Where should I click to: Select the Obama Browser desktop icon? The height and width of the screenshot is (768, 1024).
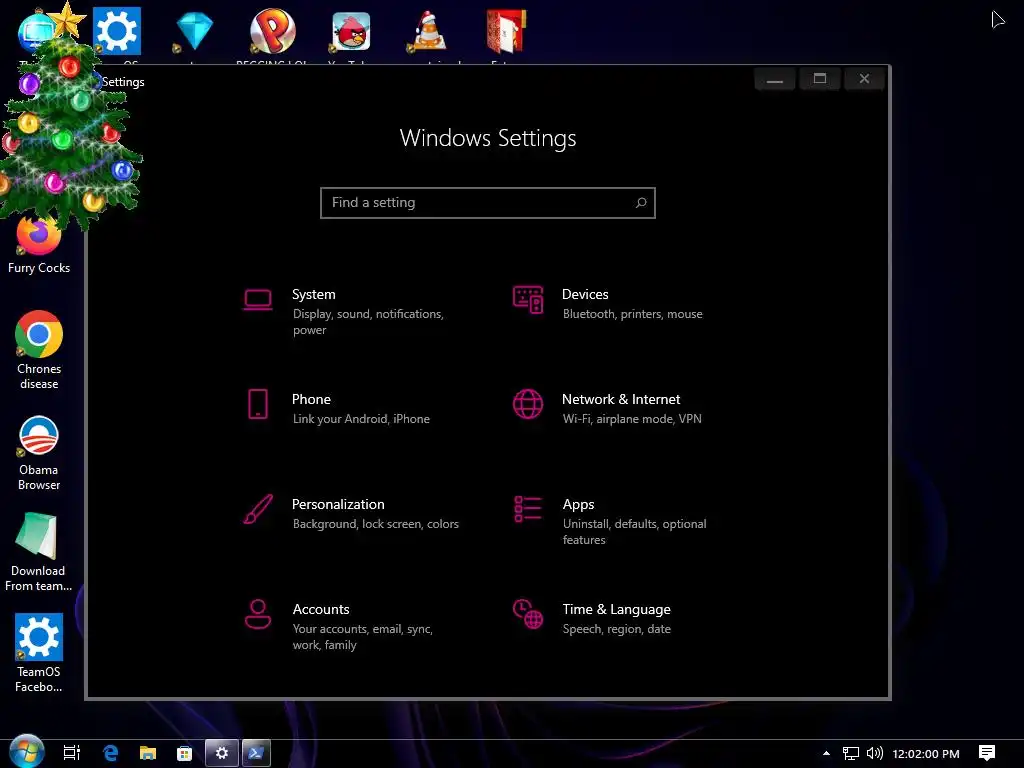[39, 453]
